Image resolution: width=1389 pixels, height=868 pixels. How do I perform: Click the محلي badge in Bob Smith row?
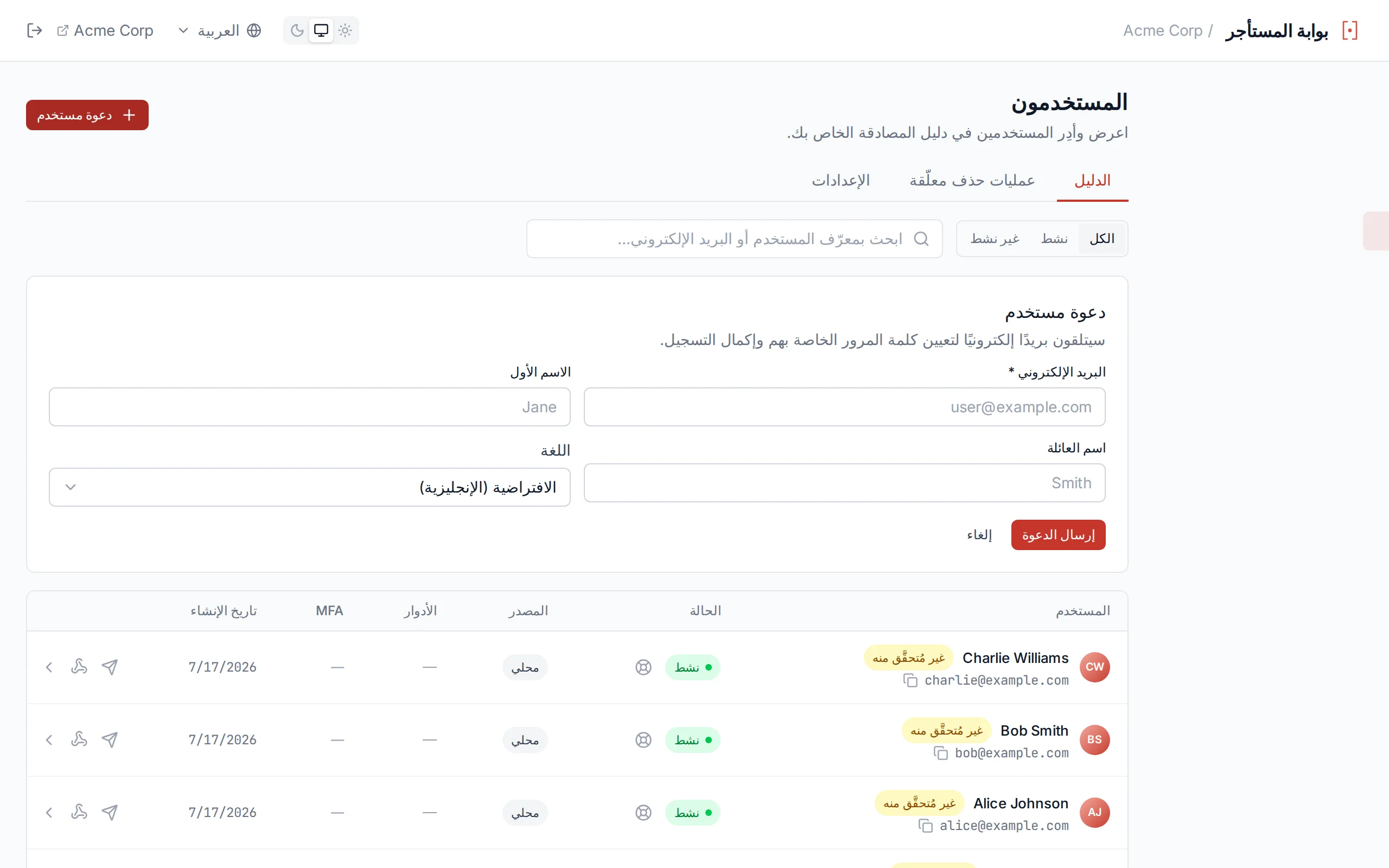point(525,741)
